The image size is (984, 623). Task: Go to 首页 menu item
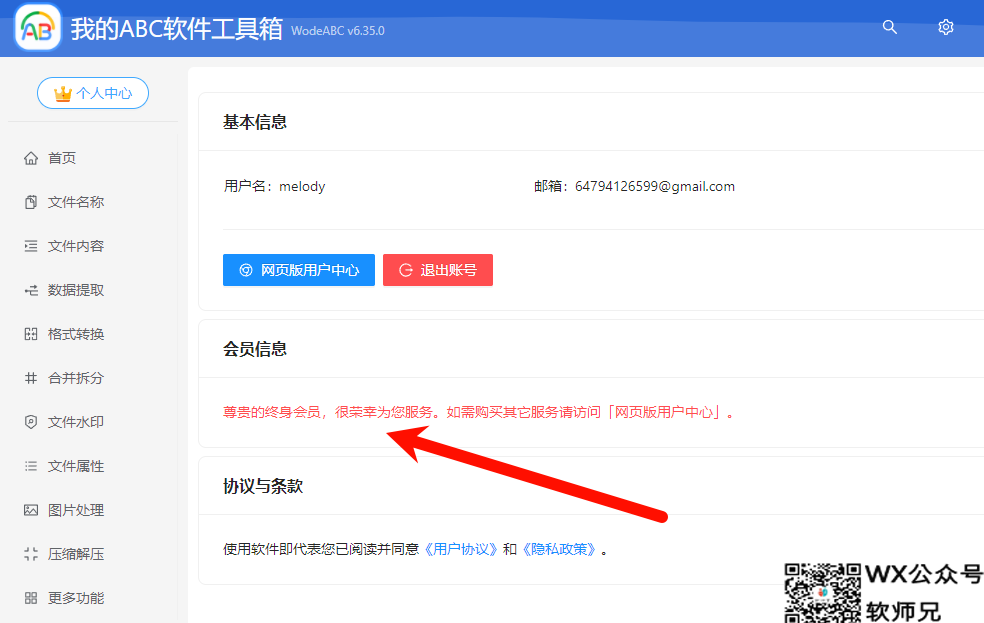62,158
